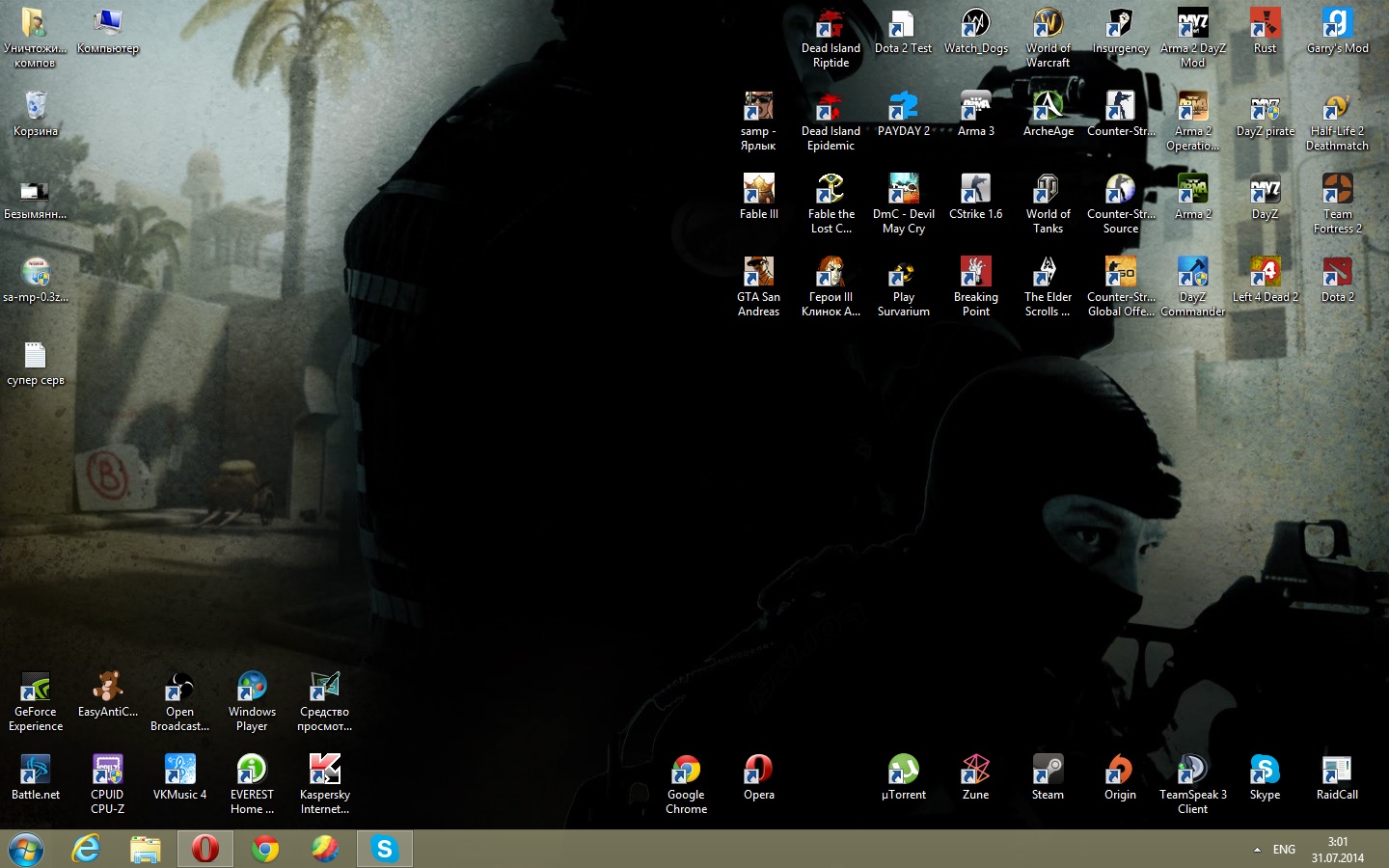1389x868 pixels.
Task: Launch the VKMusic 4 icon
Action: 179,778
